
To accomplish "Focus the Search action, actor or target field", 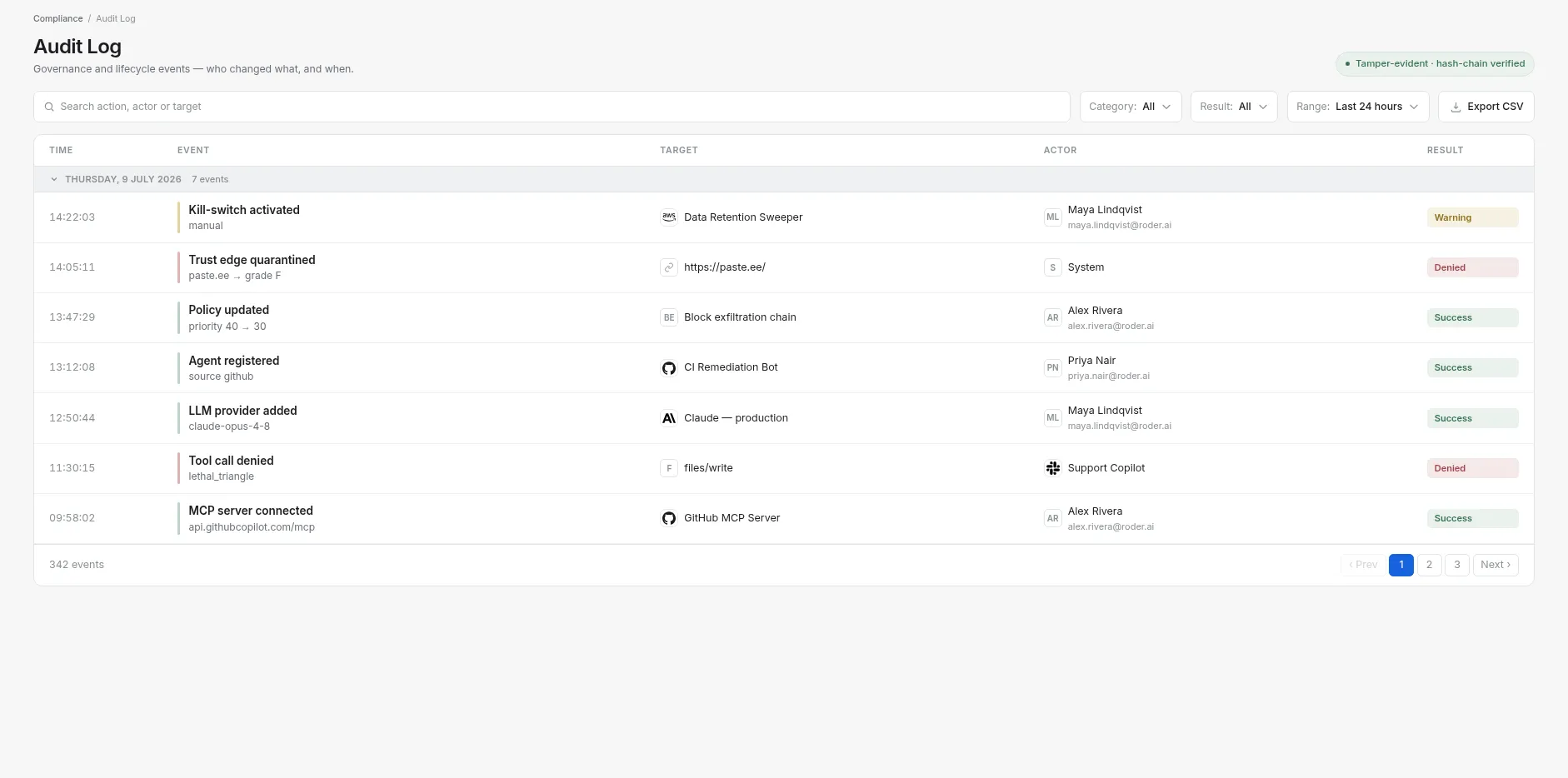I will (x=552, y=107).
